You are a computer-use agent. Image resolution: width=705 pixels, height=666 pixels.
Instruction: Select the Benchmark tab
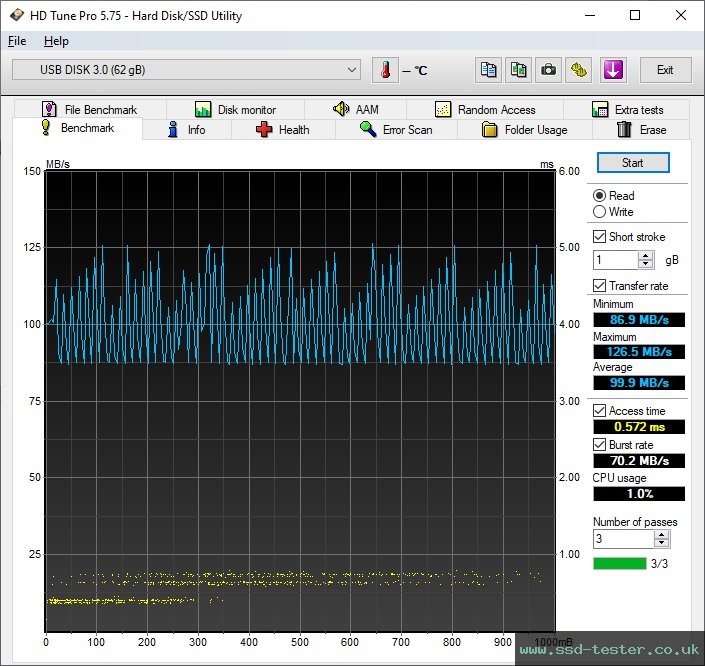pyautogui.click(x=78, y=128)
